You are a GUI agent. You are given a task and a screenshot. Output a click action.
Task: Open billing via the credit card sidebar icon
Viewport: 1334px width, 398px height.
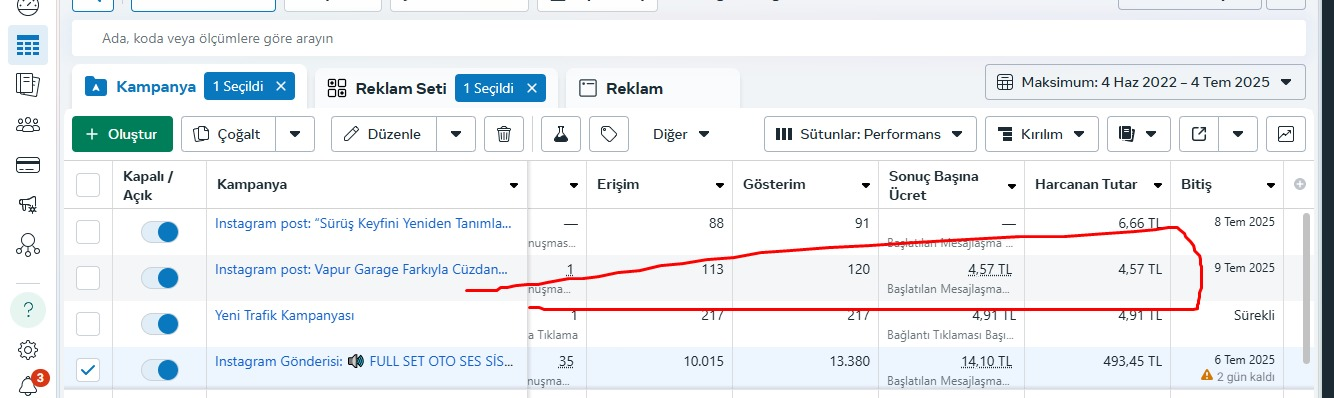(28, 165)
